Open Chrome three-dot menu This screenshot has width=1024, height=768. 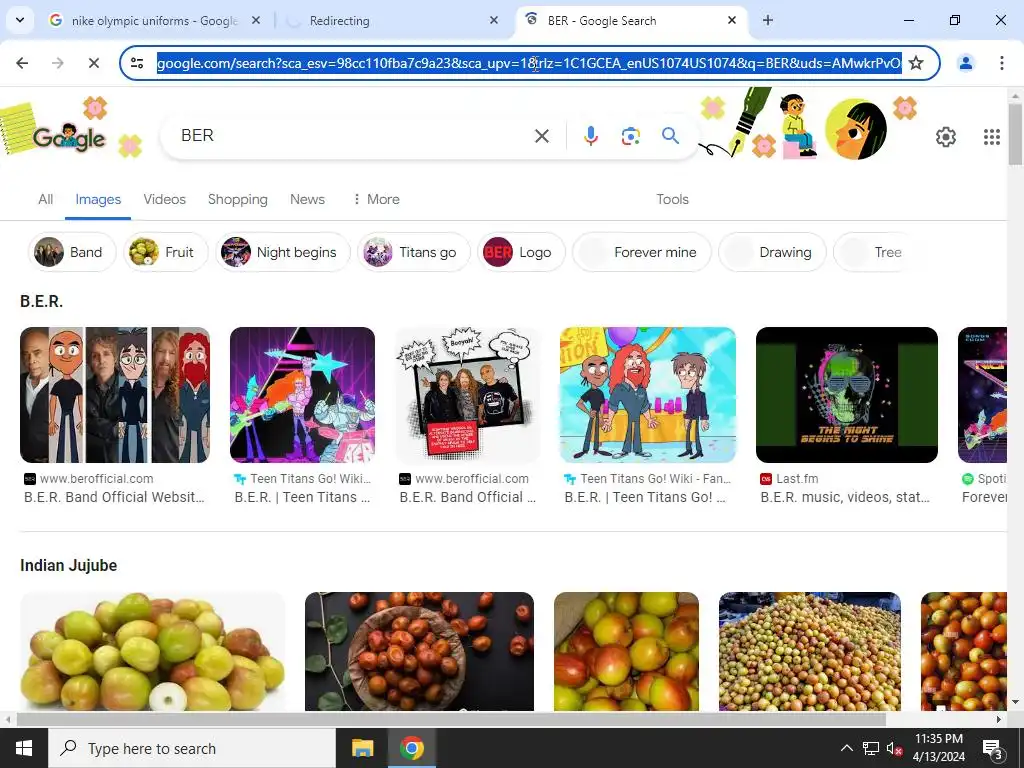pos(1001,63)
